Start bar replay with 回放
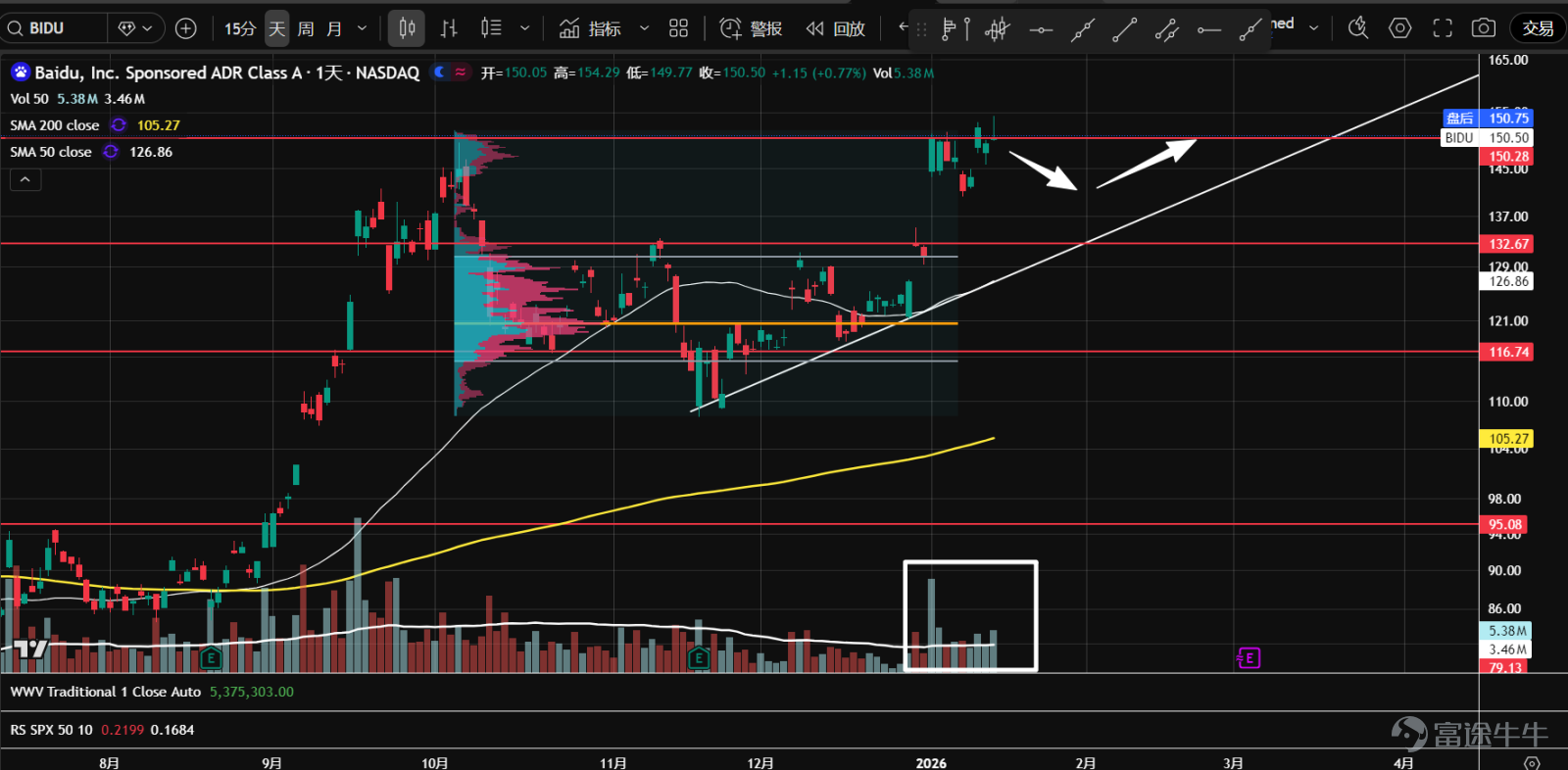1568x770 pixels. [x=836, y=28]
